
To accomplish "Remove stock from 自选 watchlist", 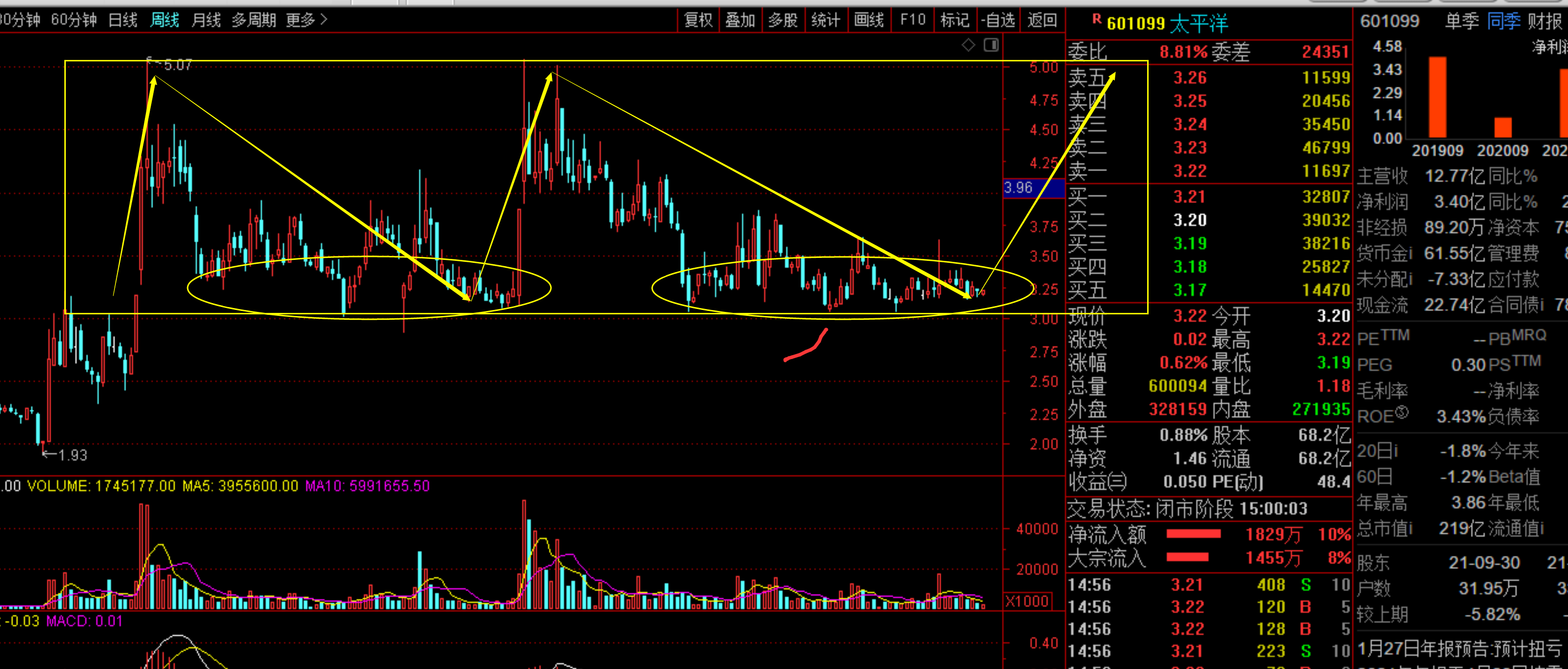I will (997, 20).
